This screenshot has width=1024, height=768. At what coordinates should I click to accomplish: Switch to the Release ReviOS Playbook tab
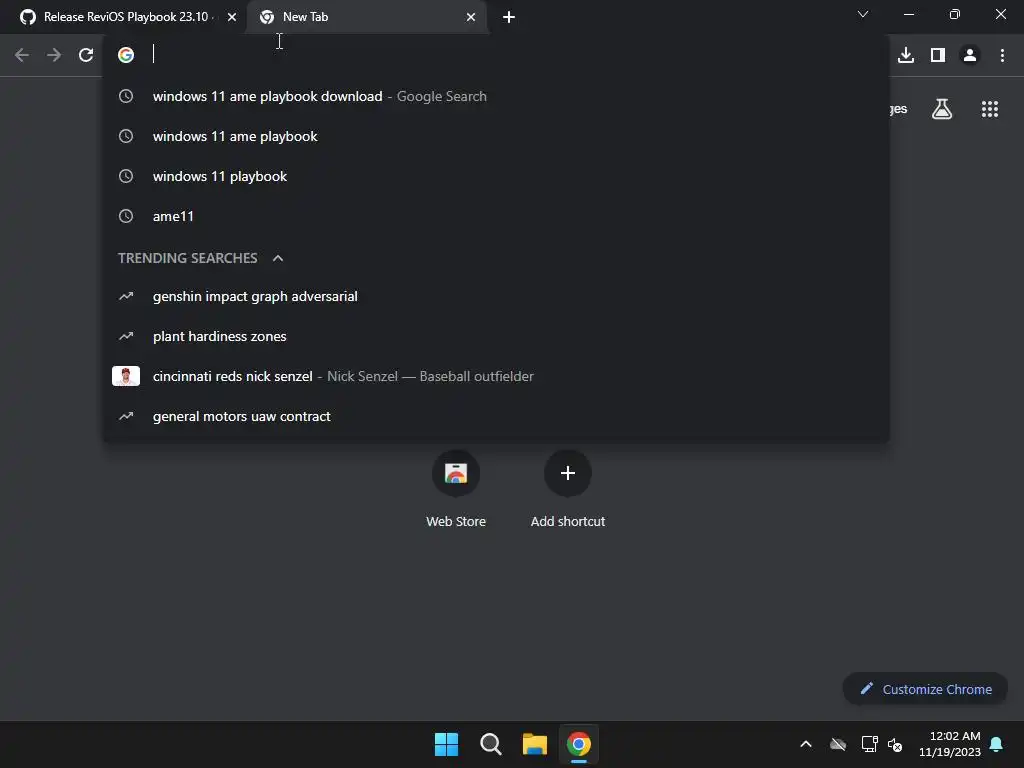pos(124,17)
